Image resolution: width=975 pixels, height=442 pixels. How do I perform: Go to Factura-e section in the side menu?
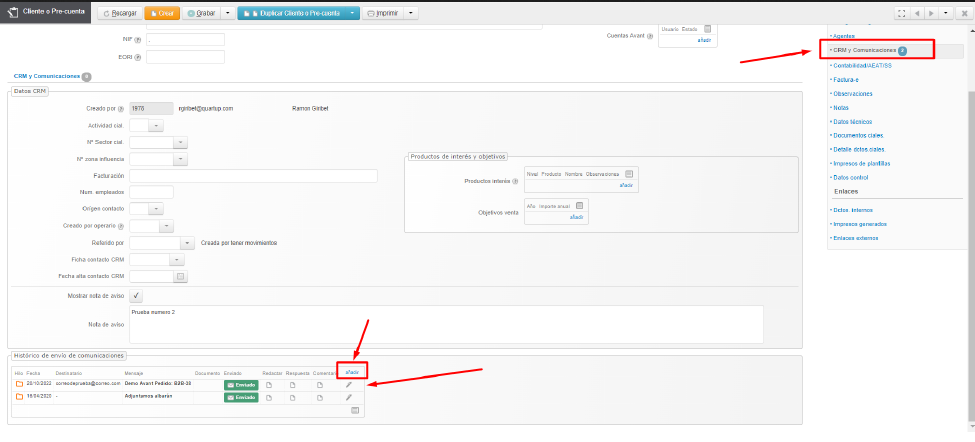coord(848,80)
